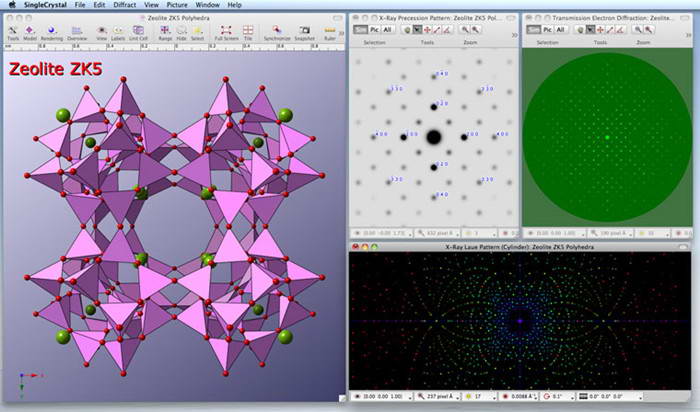Select angle measure tool in Precession Pattern window
The image size is (700, 412).
tap(448, 29)
